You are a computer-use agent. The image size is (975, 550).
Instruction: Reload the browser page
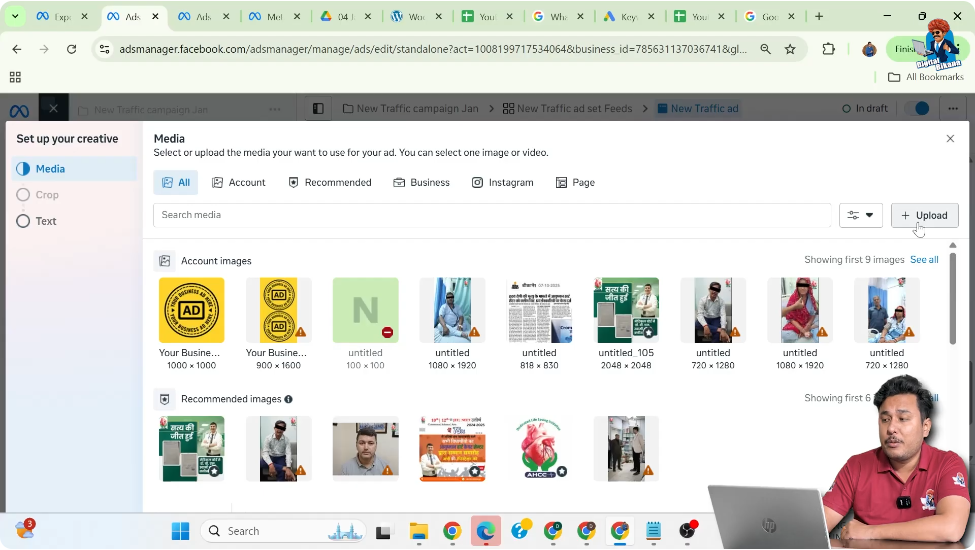coord(72,49)
